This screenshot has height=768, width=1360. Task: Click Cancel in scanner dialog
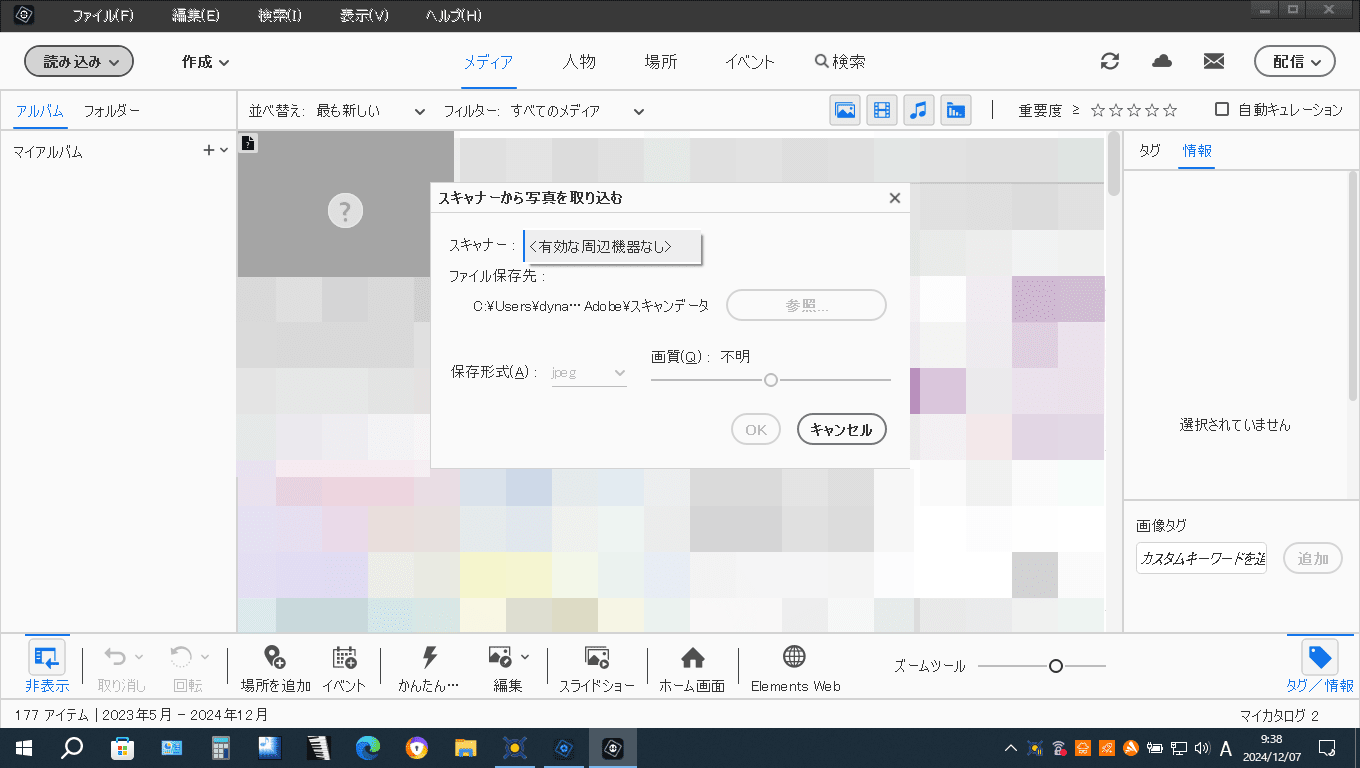842,430
